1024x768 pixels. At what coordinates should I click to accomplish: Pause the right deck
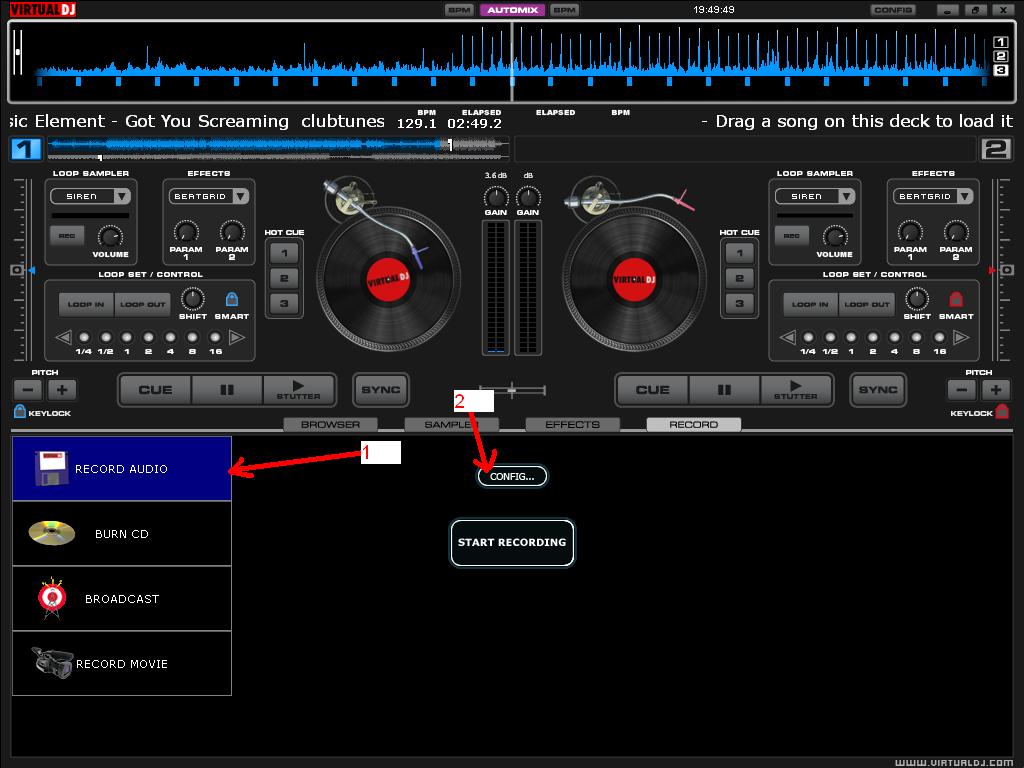(x=724, y=390)
